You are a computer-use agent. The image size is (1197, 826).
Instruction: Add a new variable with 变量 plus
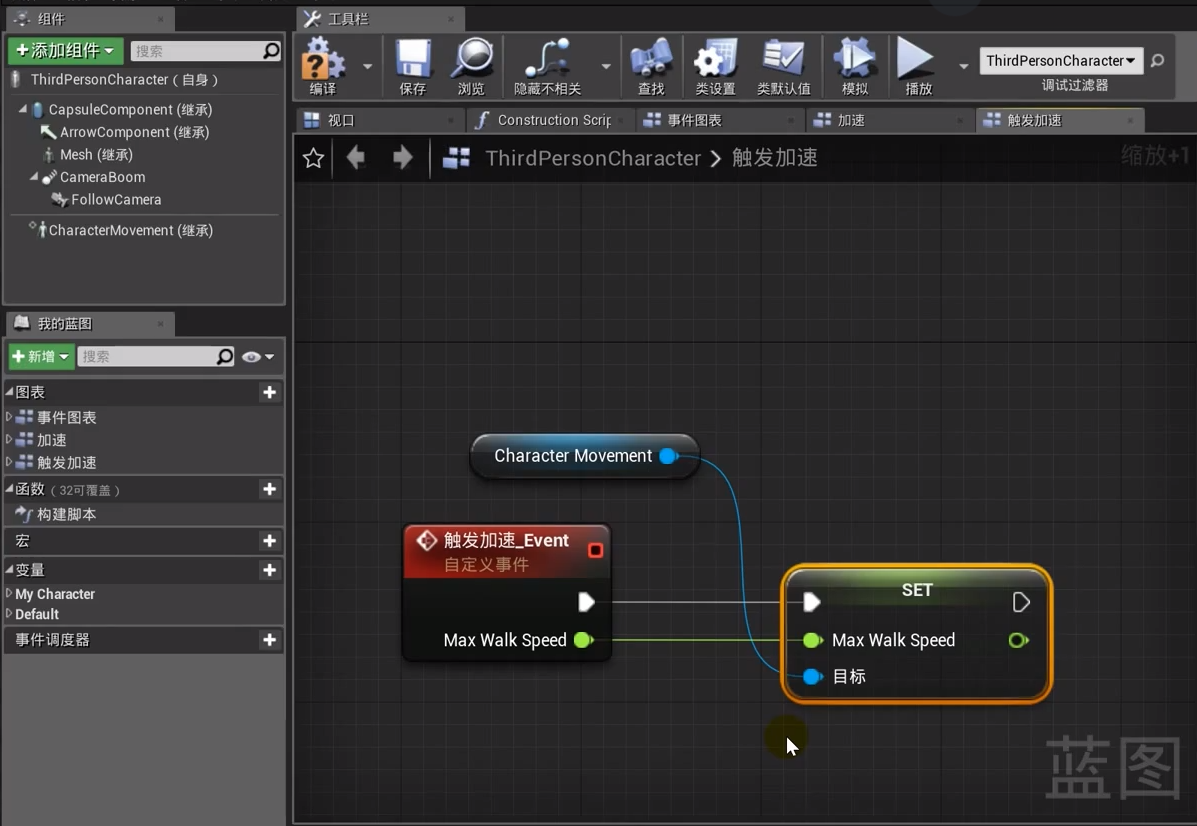pos(269,570)
